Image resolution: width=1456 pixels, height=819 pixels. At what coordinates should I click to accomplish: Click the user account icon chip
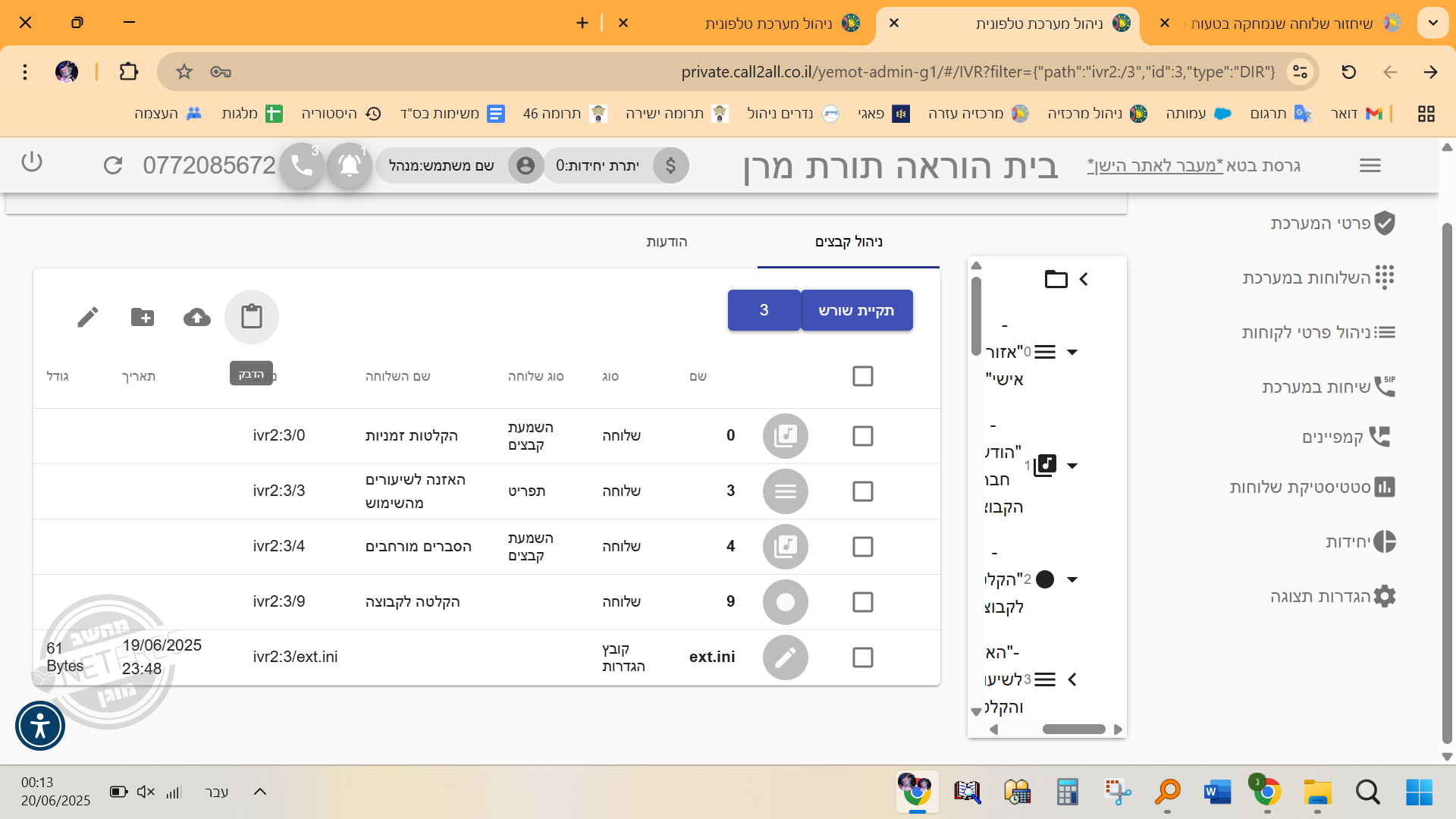pos(526,165)
